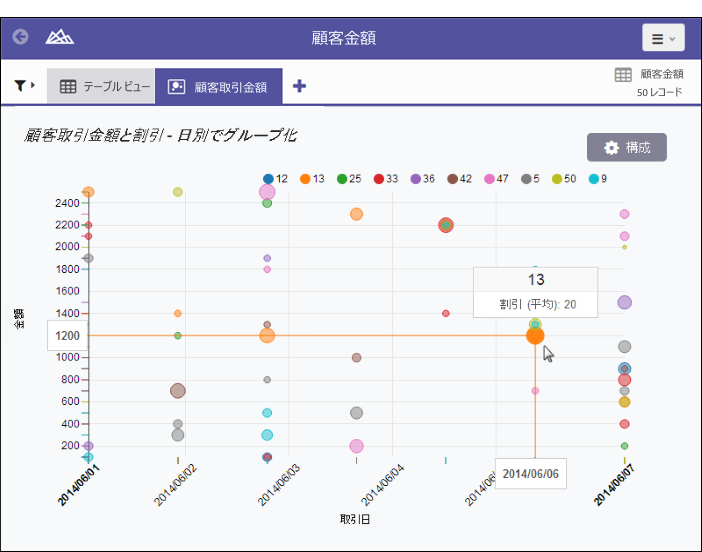
Task: Click the 構成 button label
Action: (x=638, y=148)
